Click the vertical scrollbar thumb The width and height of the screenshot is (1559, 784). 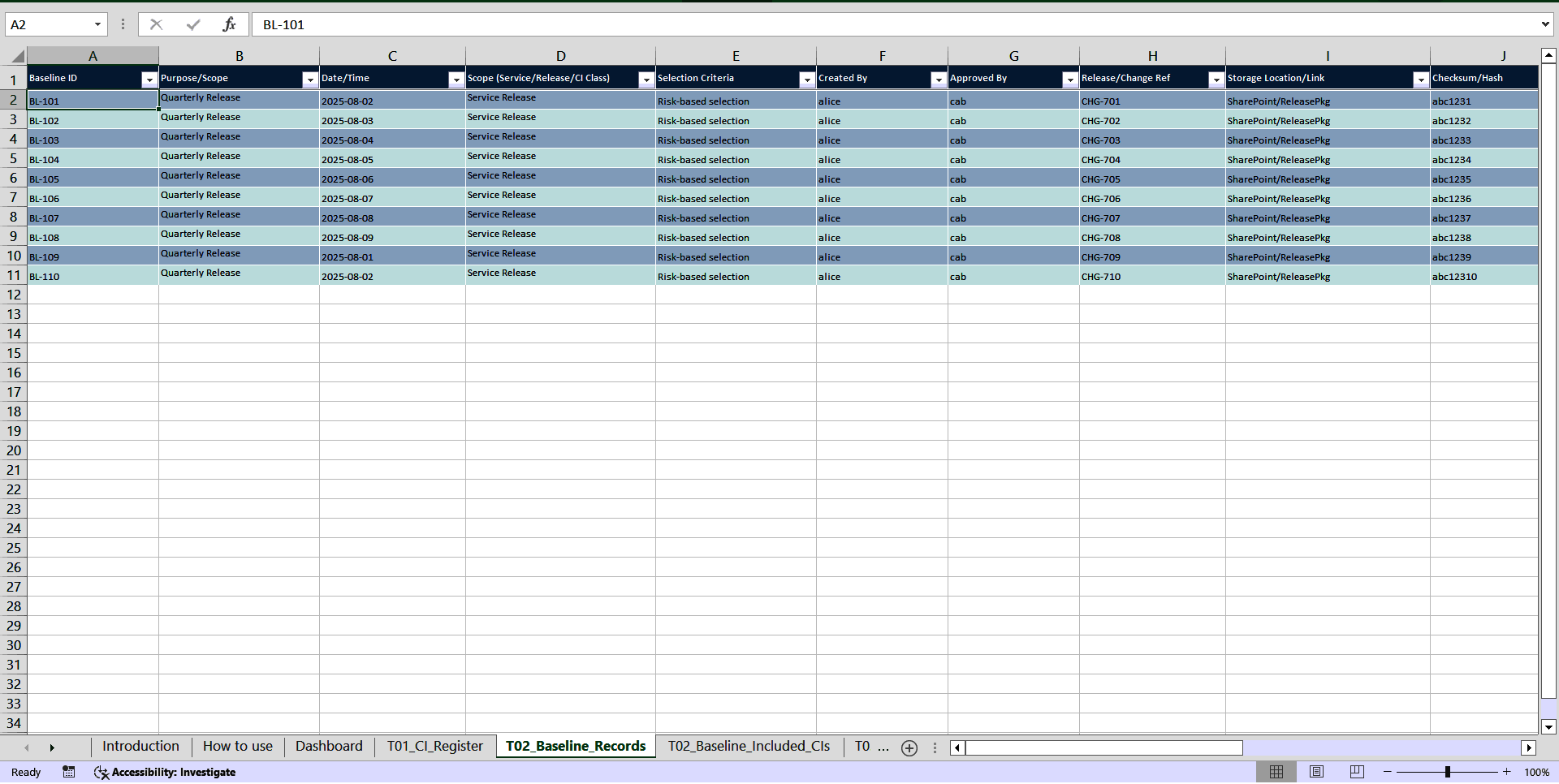coord(1548,381)
